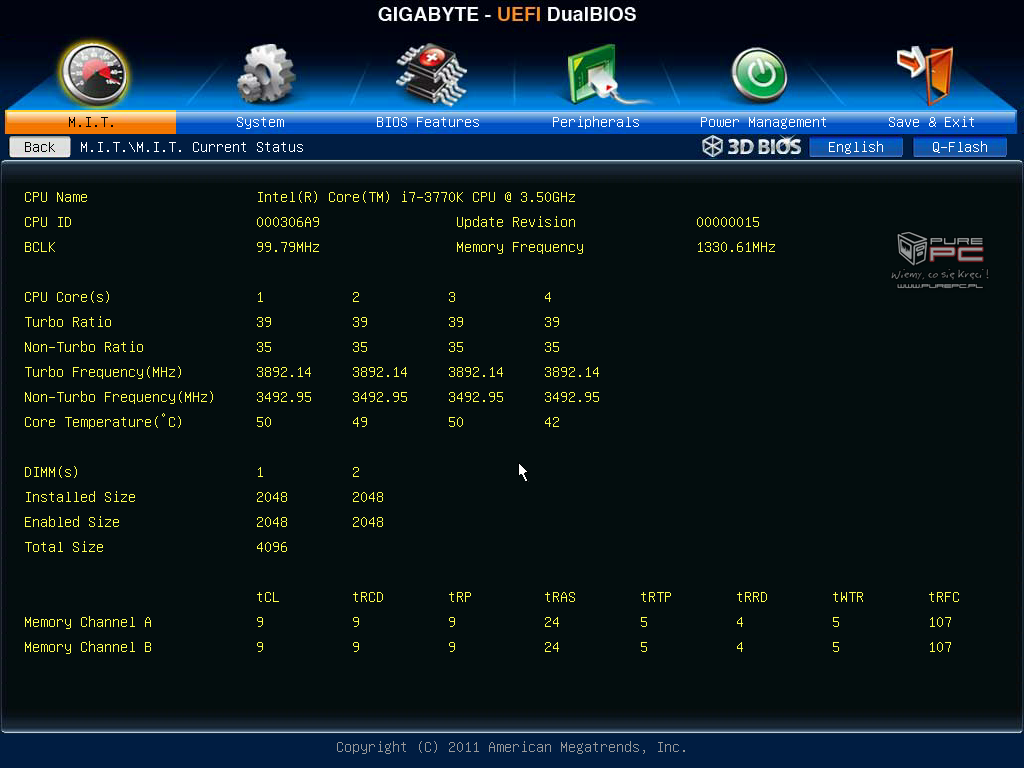Click the tRCD column header

tap(368, 597)
